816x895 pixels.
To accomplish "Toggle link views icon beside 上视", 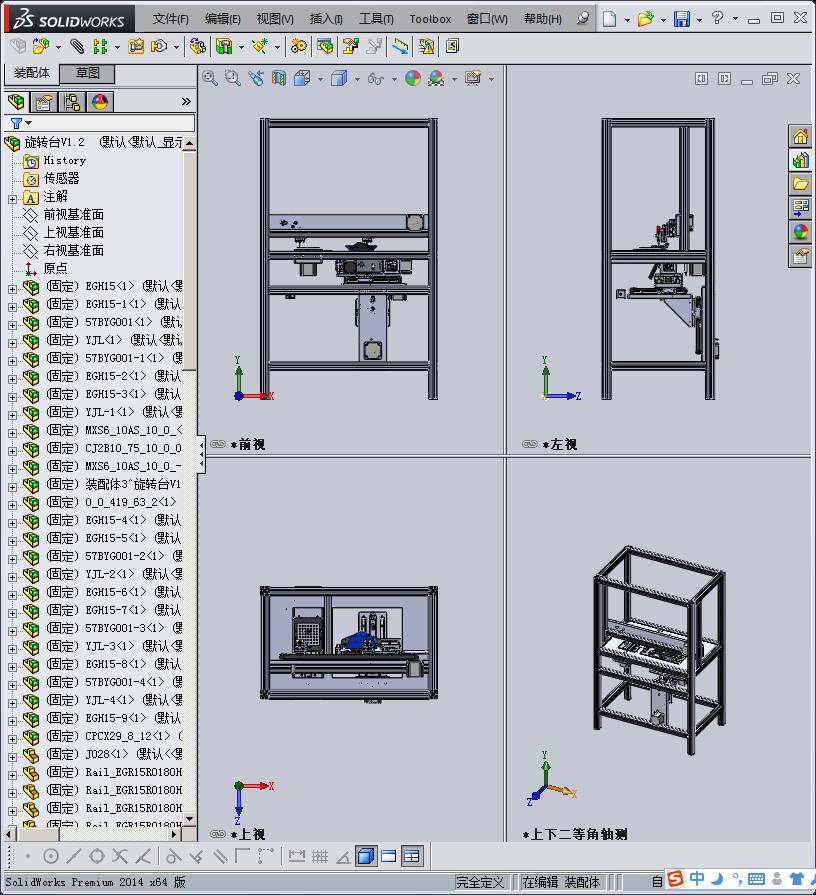I will [218, 834].
